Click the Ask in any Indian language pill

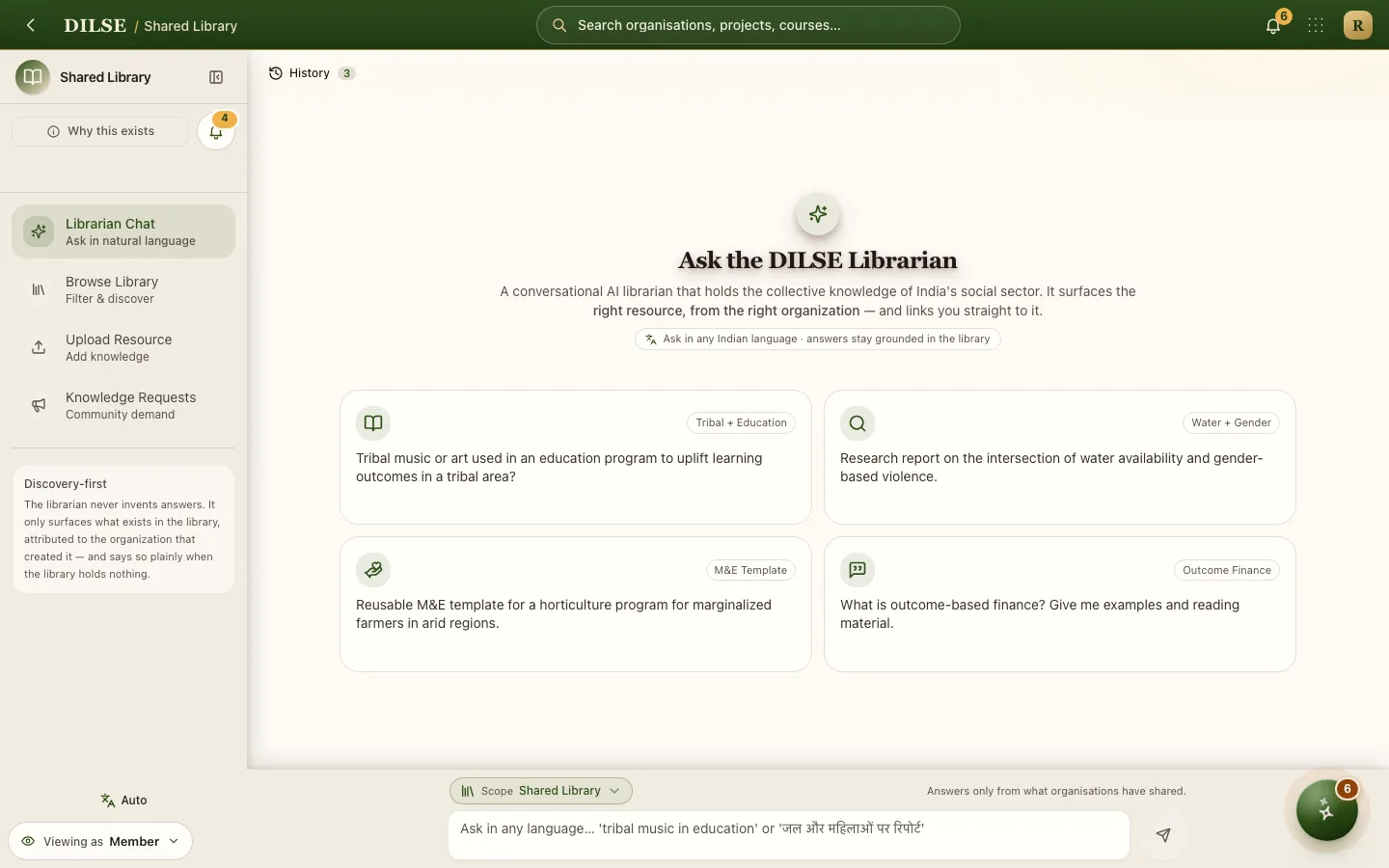818,339
